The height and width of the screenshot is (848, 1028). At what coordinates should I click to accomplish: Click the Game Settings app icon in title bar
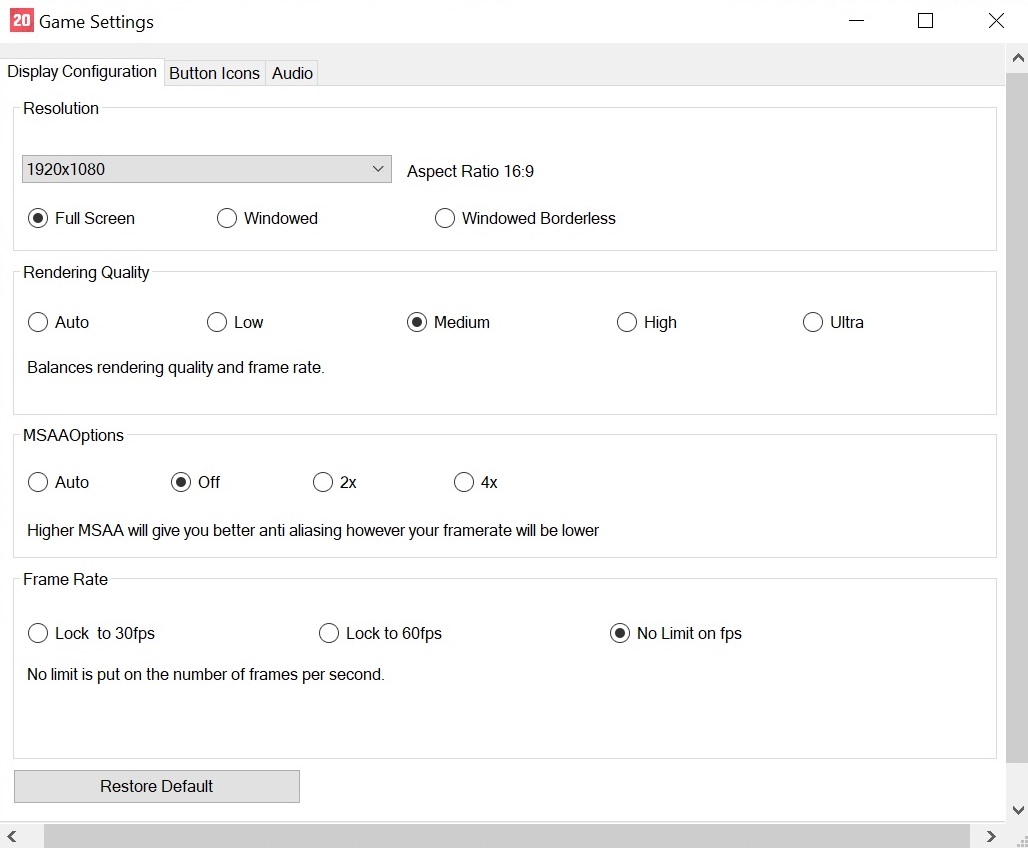tap(21, 20)
